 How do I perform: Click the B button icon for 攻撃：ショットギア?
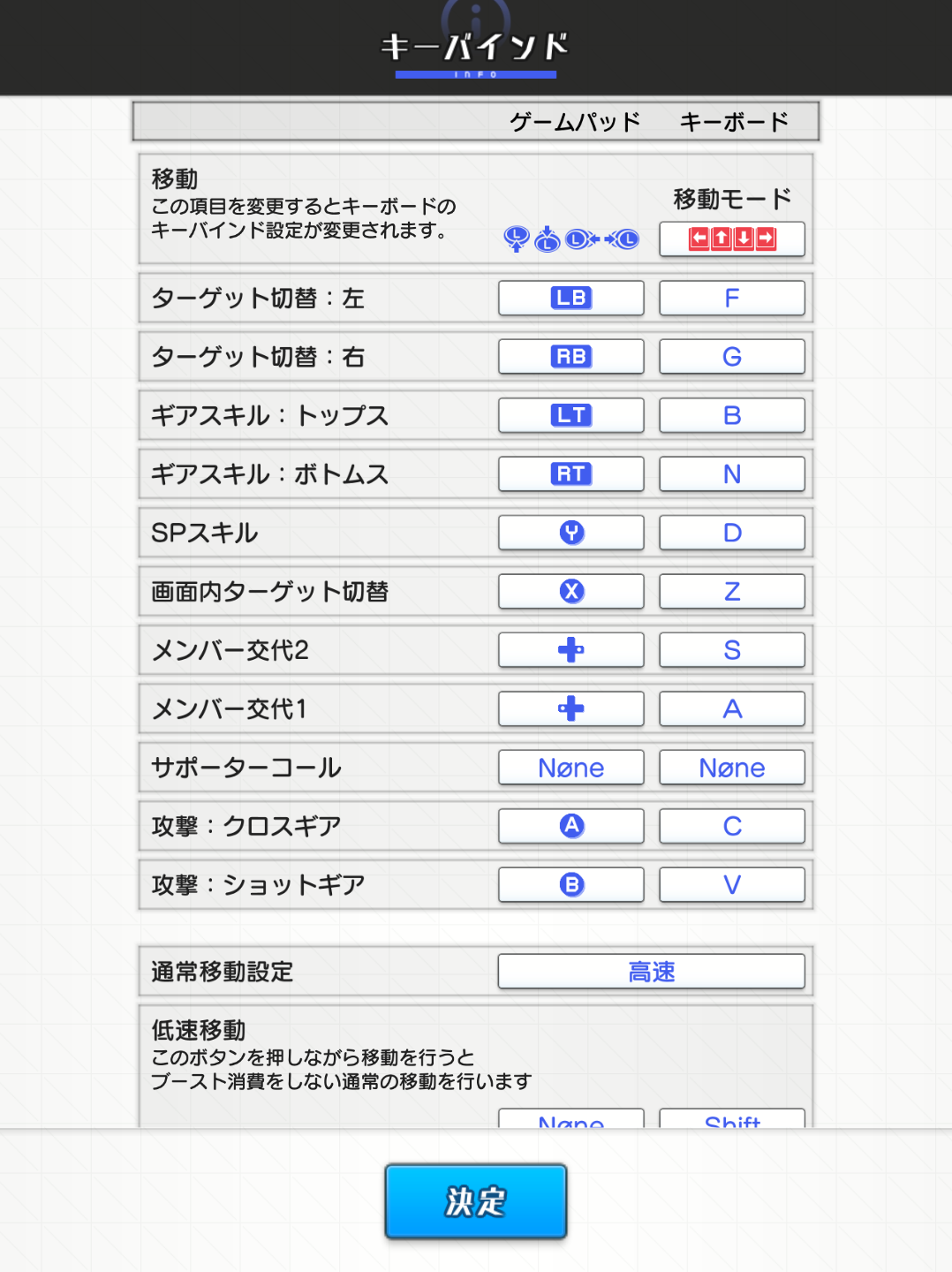click(x=570, y=884)
